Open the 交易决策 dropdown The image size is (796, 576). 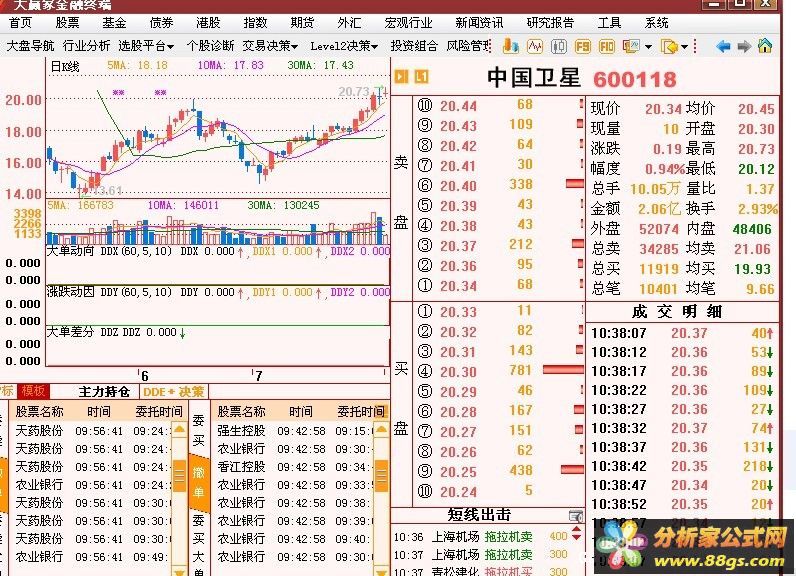point(270,46)
